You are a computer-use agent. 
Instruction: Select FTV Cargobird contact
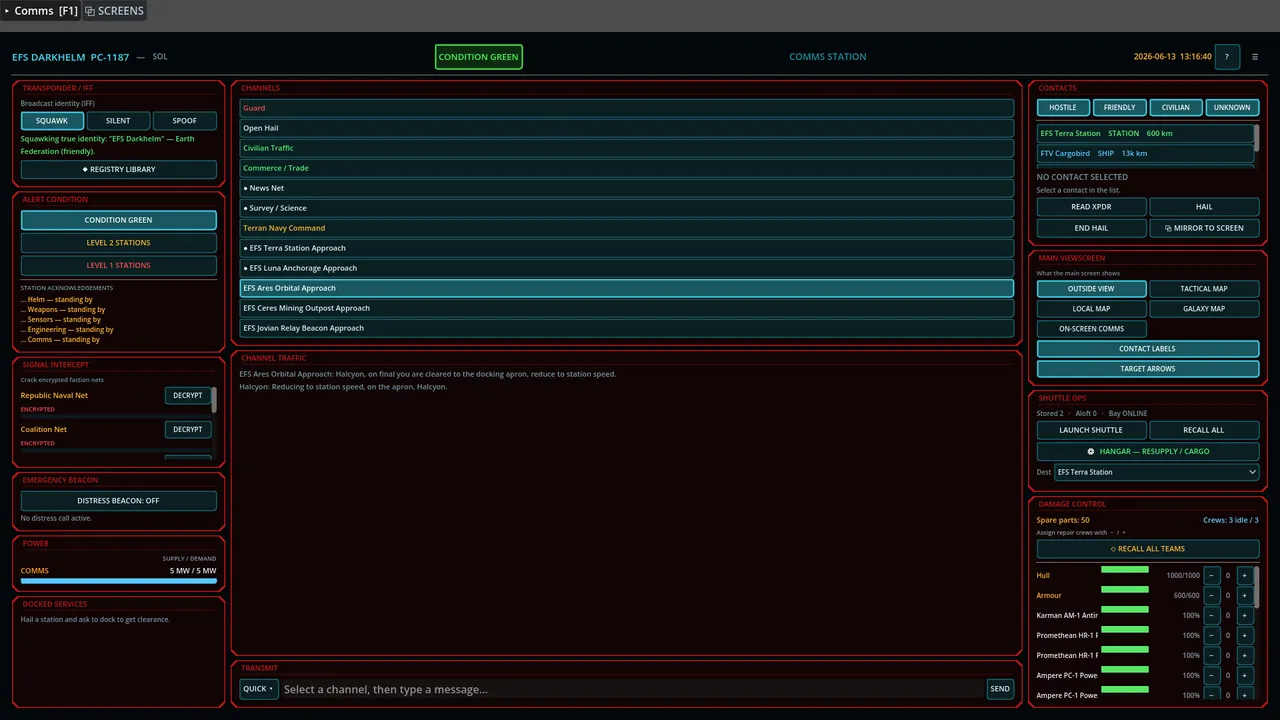tap(1145, 153)
